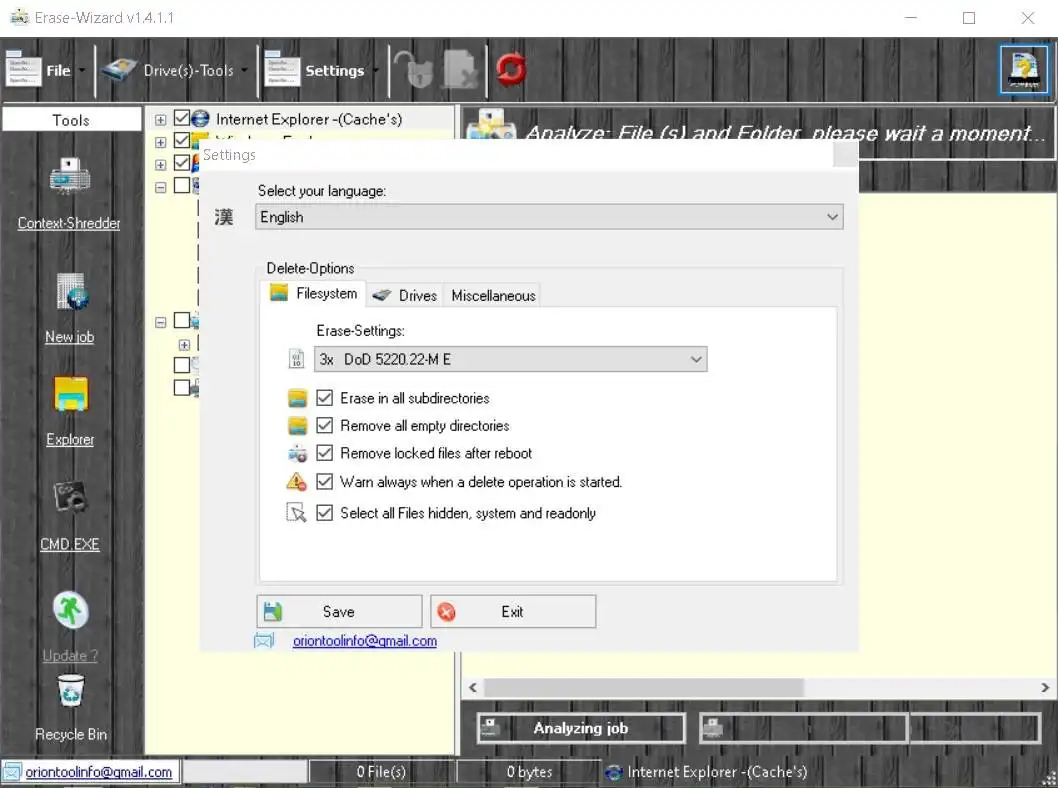The height and width of the screenshot is (788, 1058).
Task: Click the language kanji icon
Action: pyautogui.click(x=224, y=217)
